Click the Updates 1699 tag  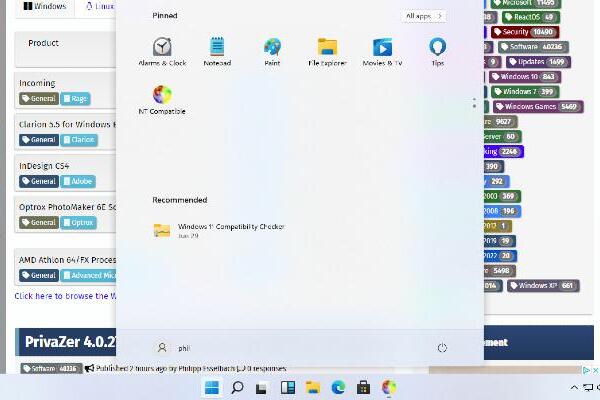pos(538,62)
